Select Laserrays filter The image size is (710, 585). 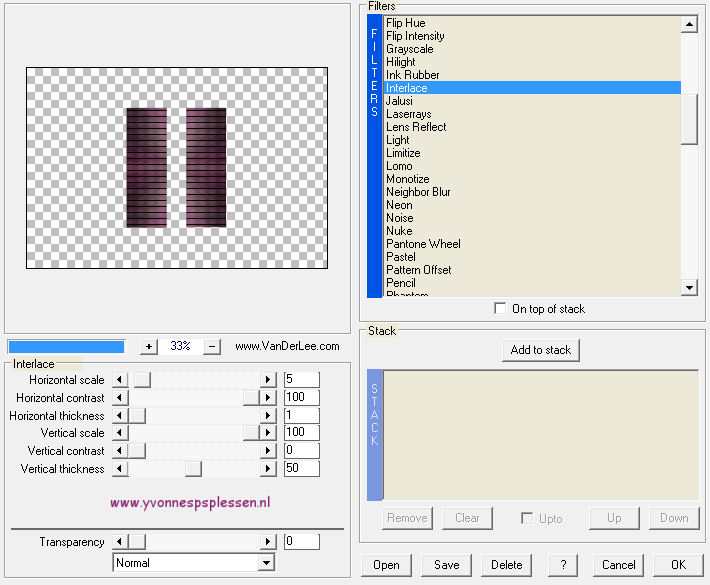pos(532,114)
